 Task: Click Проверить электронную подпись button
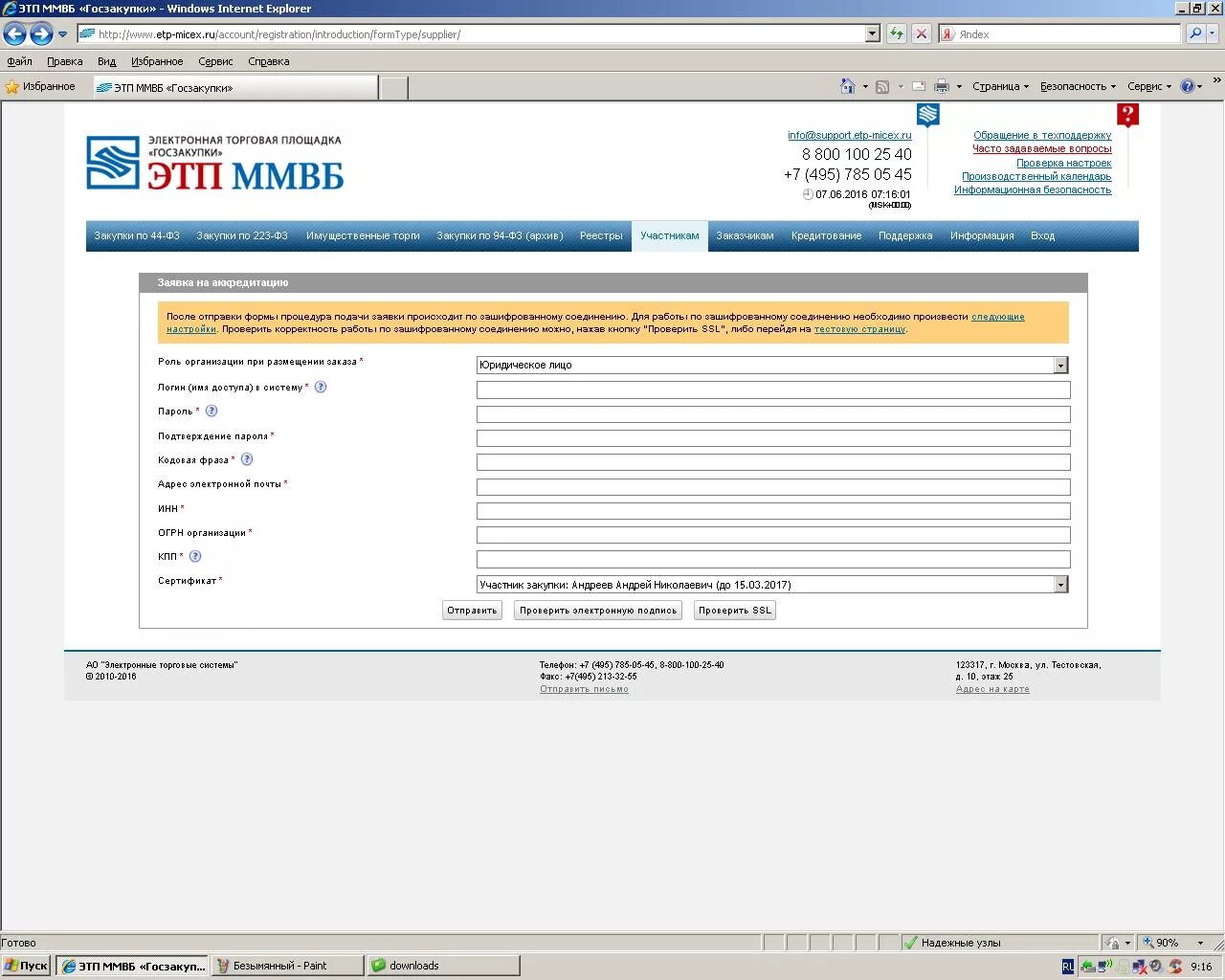[x=598, y=611]
